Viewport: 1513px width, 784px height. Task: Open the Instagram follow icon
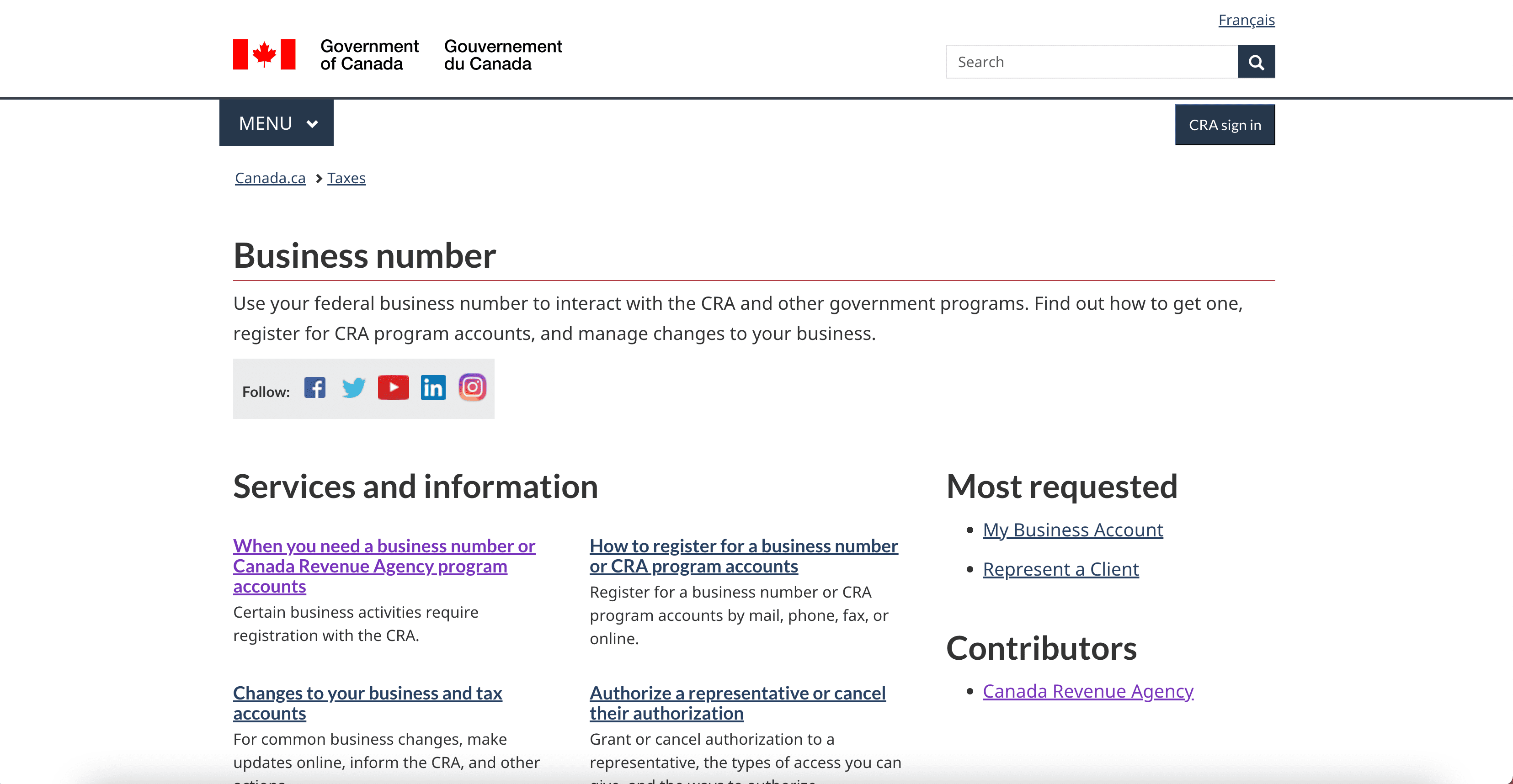coord(472,387)
